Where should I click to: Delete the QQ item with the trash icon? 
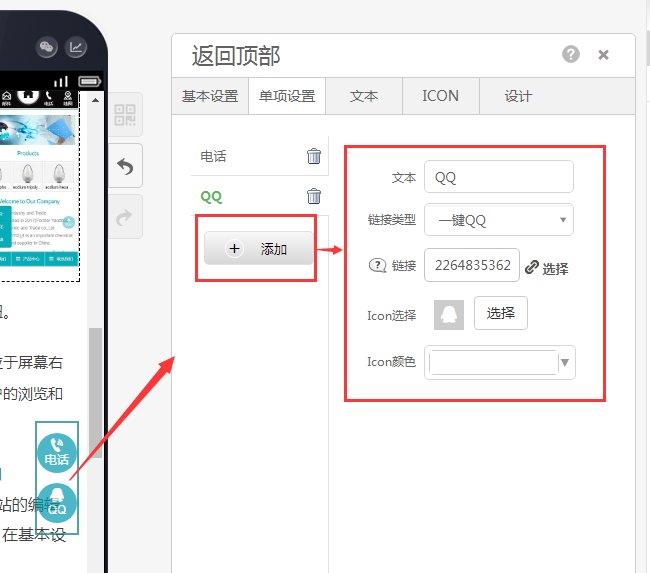point(314,196)
